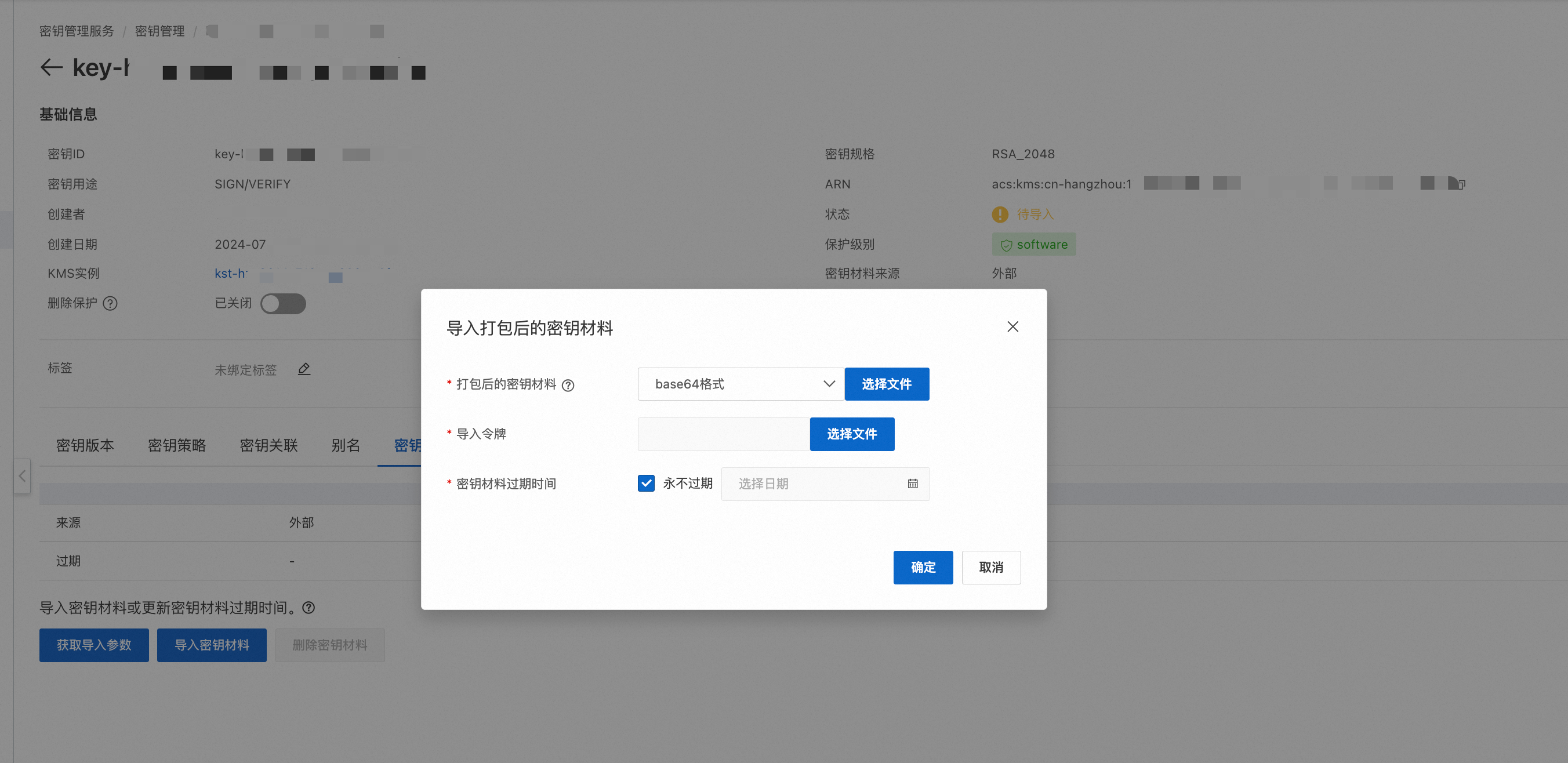Click help icon next to 打包后的密钥材料
Viewport: 1568px width, 763px height.
point(568,385)
